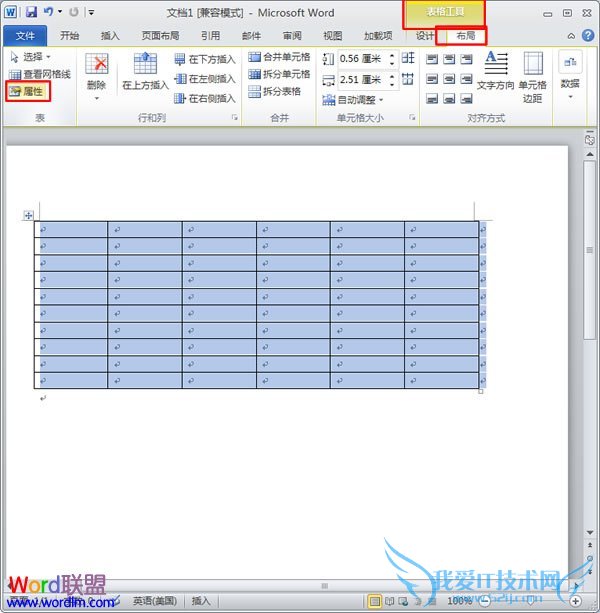Expand the 数据 data group dropdown

570,74
